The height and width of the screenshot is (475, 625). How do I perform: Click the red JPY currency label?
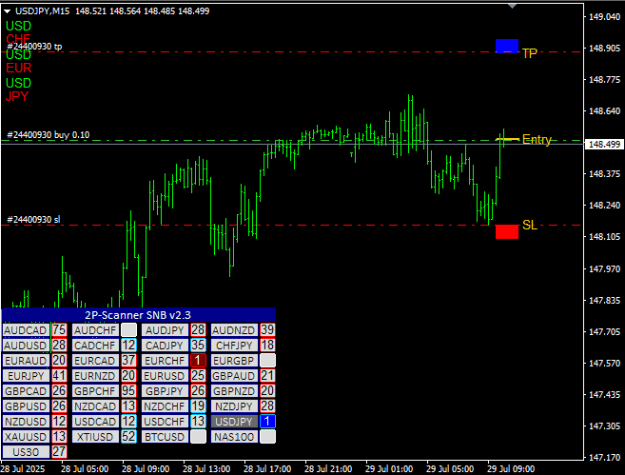[x=17, y=96]
